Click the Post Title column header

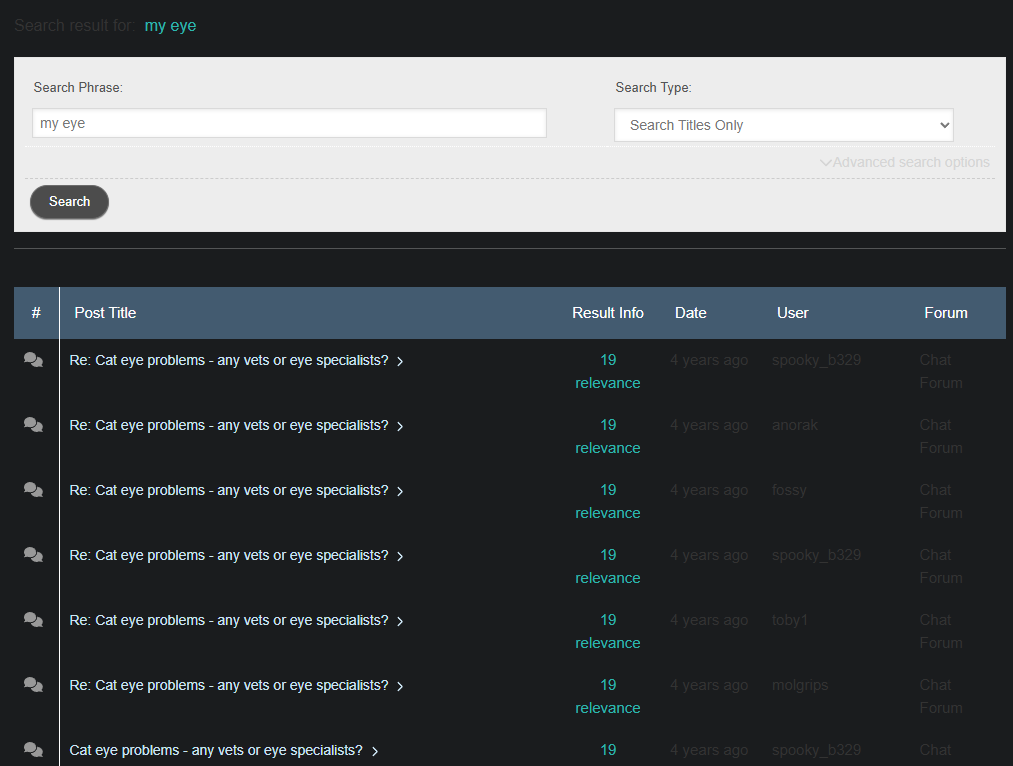click(x=105, y=313)
